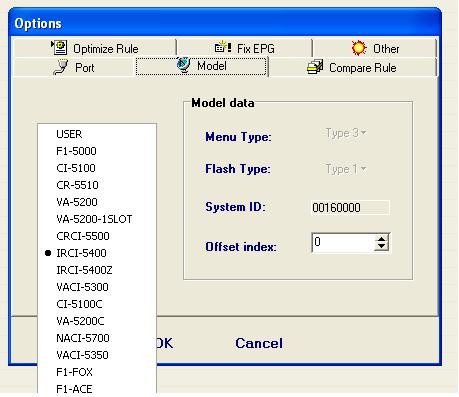Open the Other tab
Image resolution: width=459 pixels, height=397 pixels.
coord(375,48)
